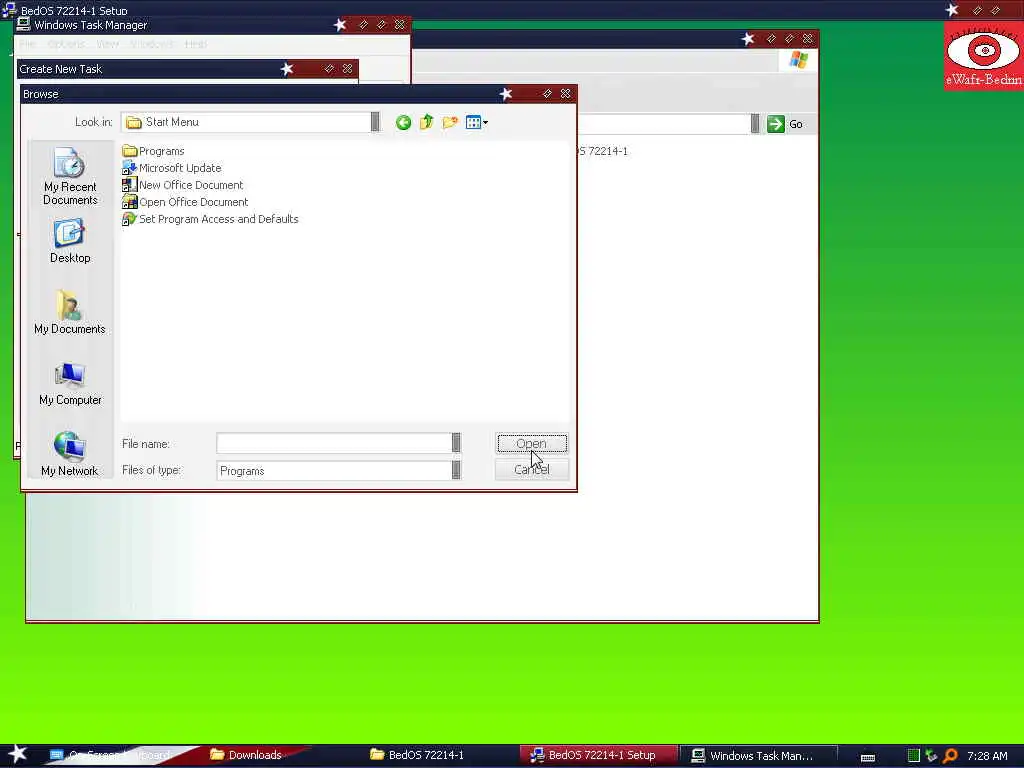Click the BedOS Setup title bar icon
The width and height of the screenshot is (1024, 768).
[9, 9]
